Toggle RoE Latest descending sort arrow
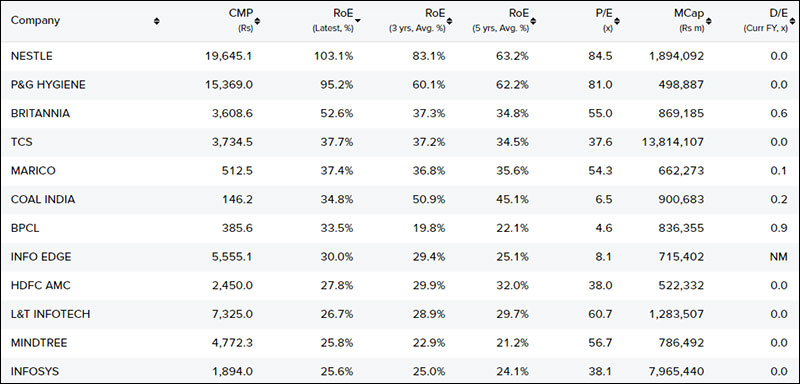Screen dimensions: 800x384 click(358, 21)
